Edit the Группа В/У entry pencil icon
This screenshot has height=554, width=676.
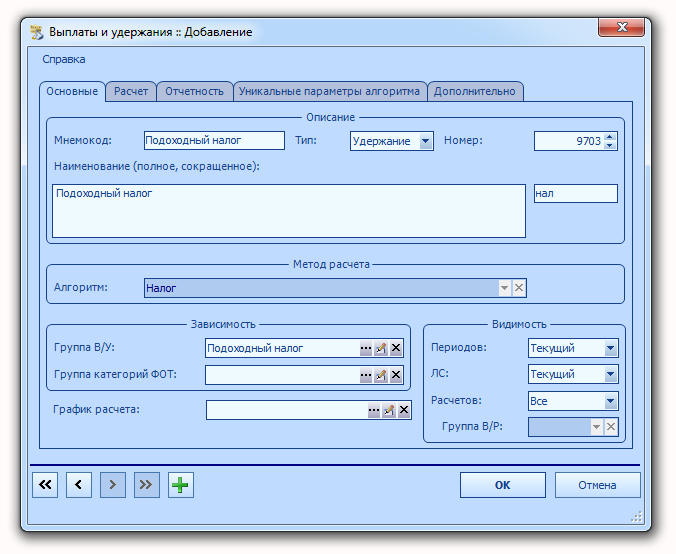tap(381, 348)
